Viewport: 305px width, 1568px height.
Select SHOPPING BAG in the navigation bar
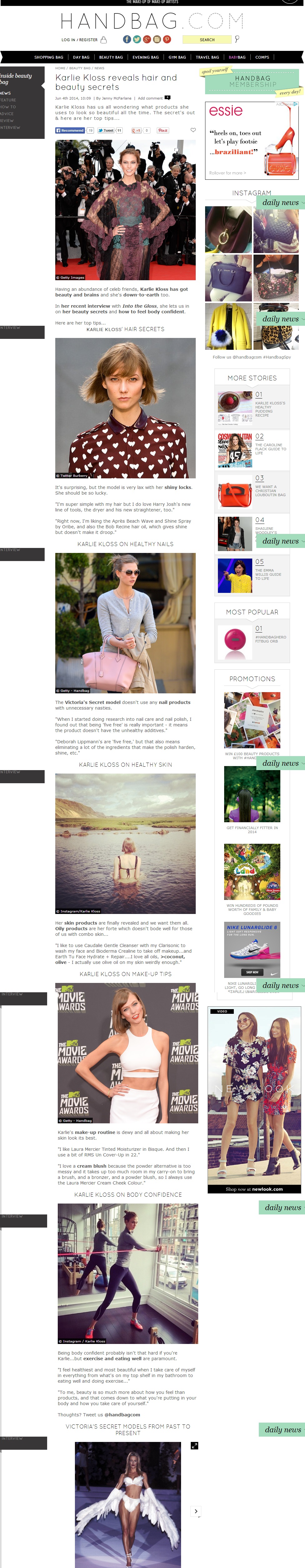point(49,57)
